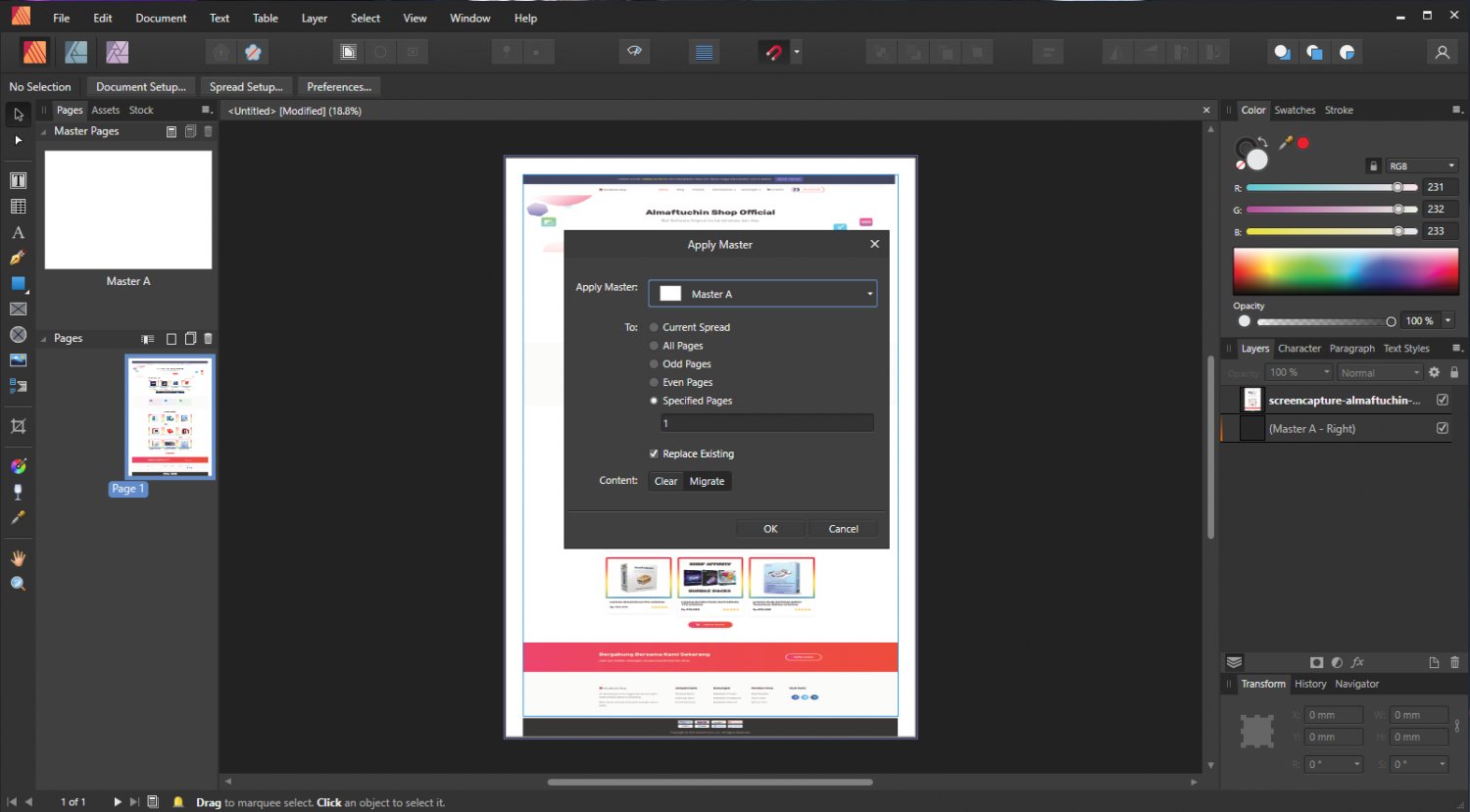Hide the (Master A - Right) layer

(x=1442, y=428)
